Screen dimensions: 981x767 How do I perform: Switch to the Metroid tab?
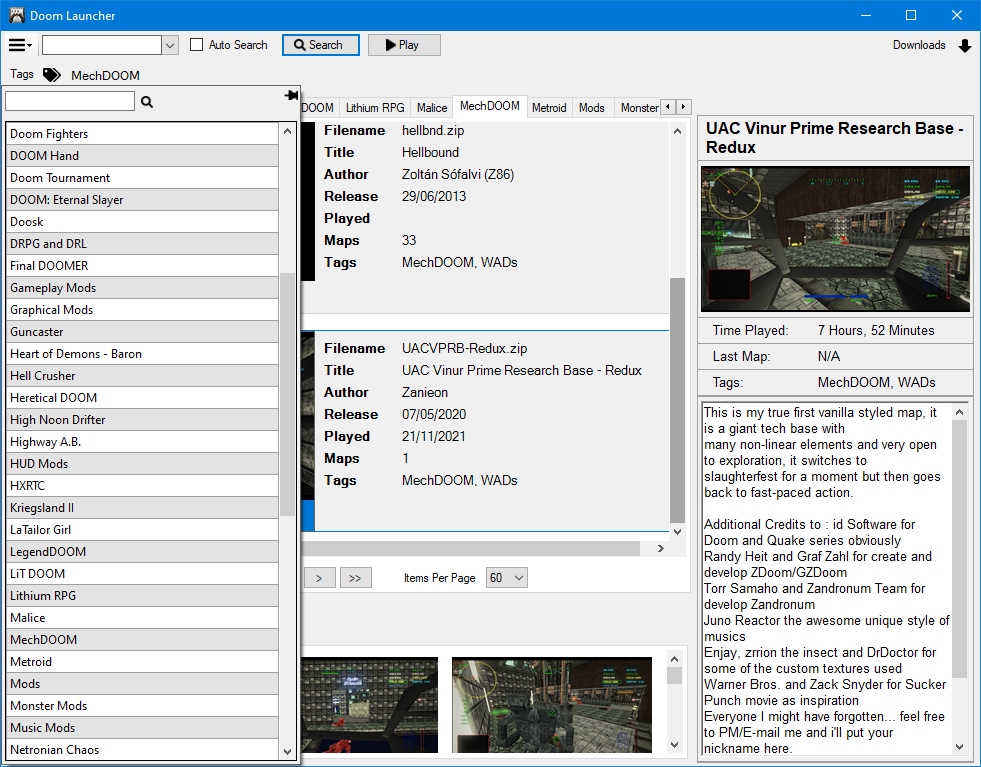549,108
